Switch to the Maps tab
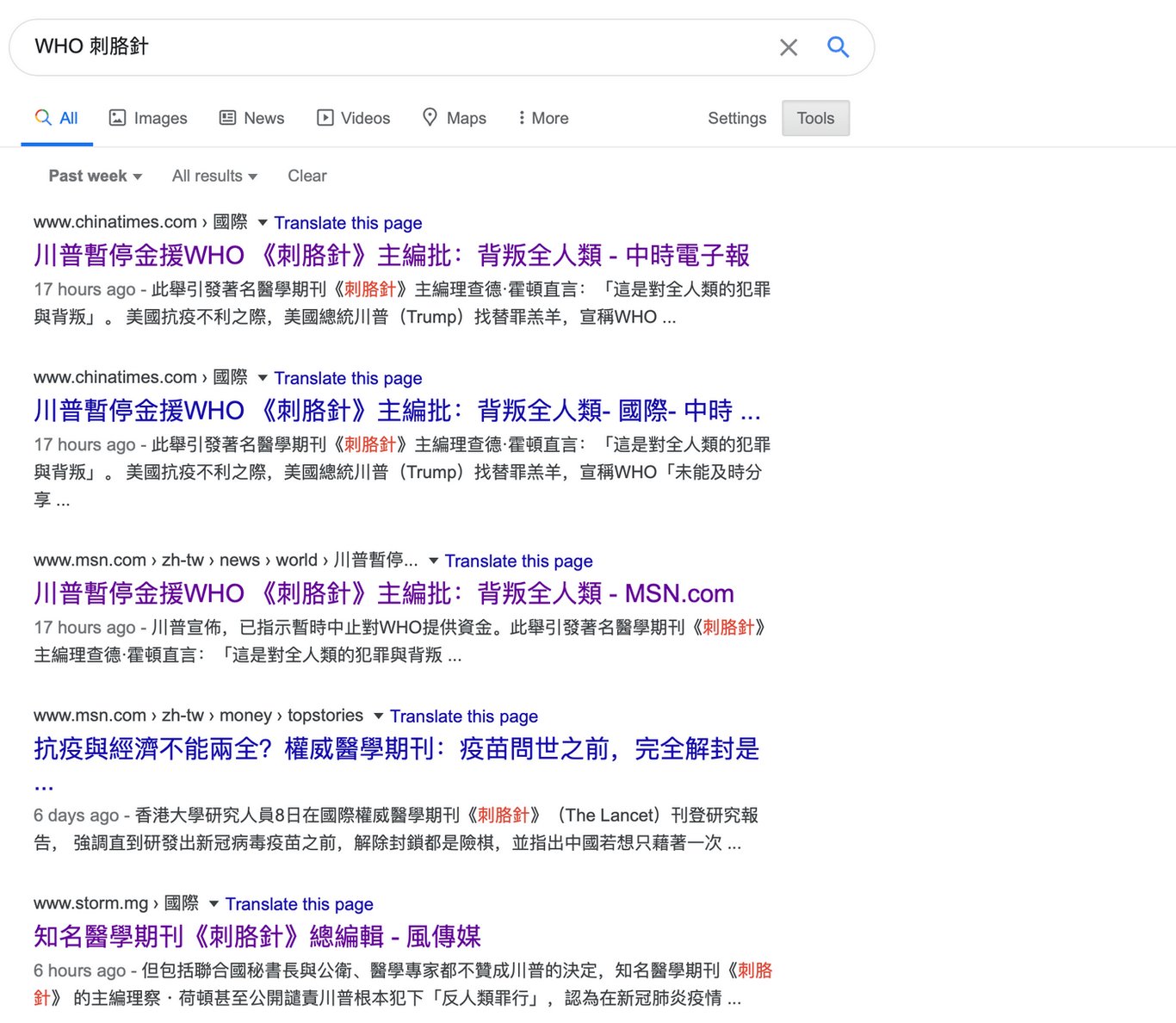This screenshot has height=1023, width=1176. [454, 118]
